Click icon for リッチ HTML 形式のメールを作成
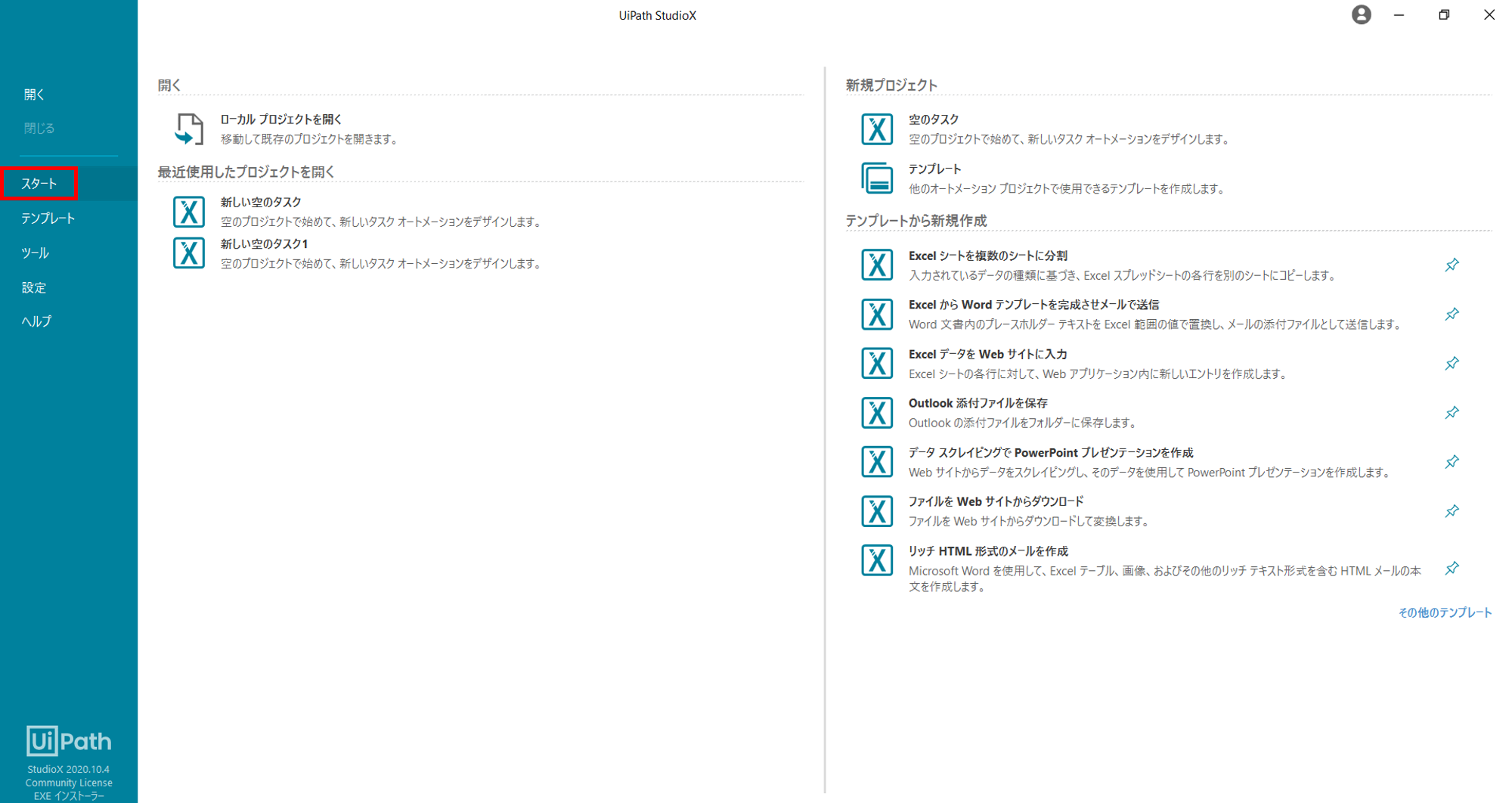Viewport: 1512px width, 803px height. tap(877, 560)
